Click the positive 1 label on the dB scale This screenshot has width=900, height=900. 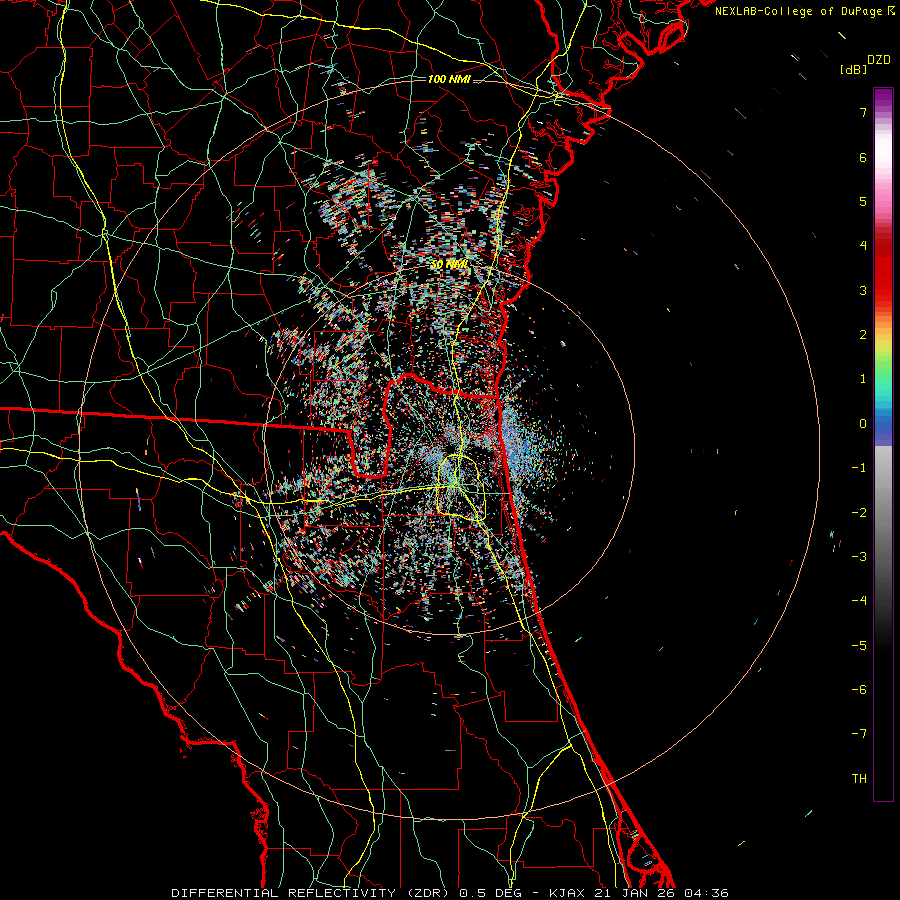863,379
